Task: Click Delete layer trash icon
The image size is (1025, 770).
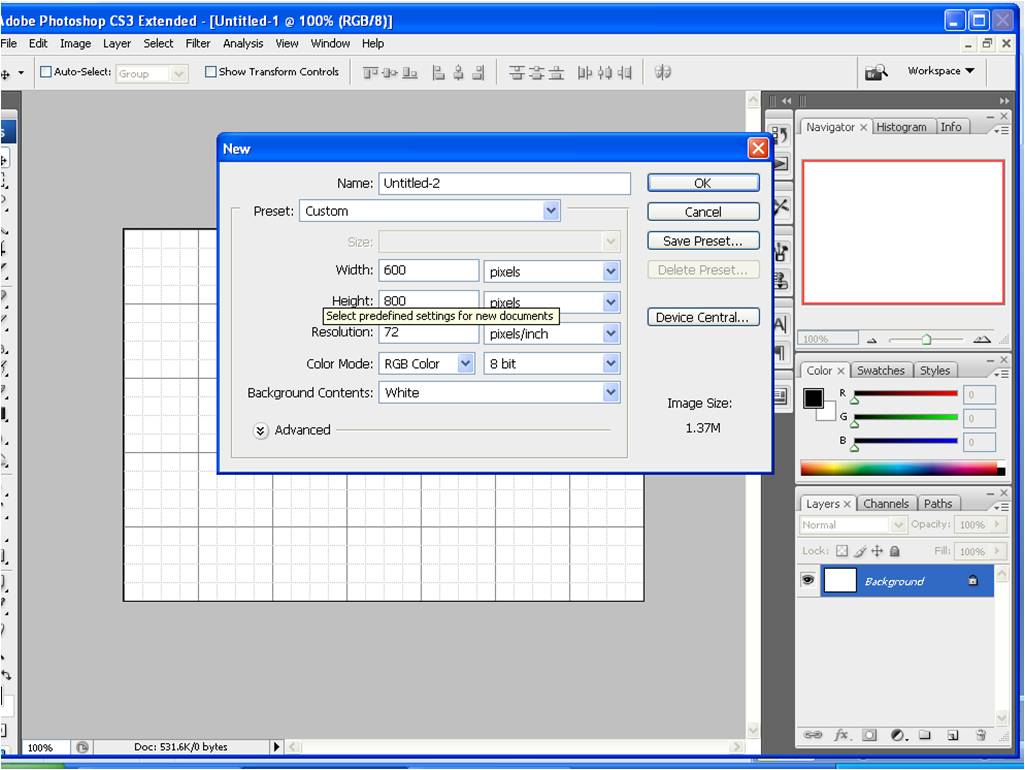Action: [981, 735]
